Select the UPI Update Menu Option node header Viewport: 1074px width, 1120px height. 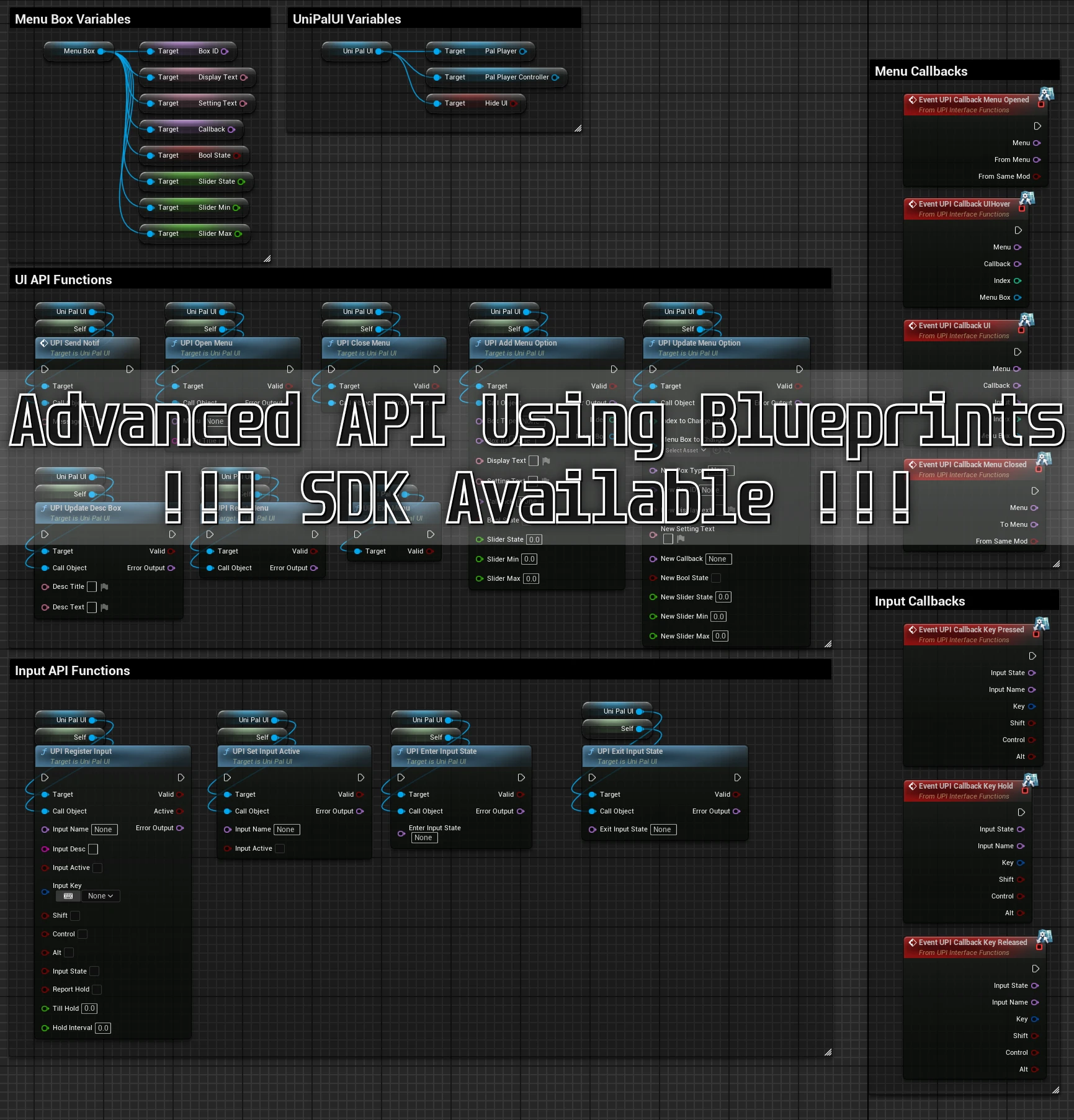(x=726, y=347)
